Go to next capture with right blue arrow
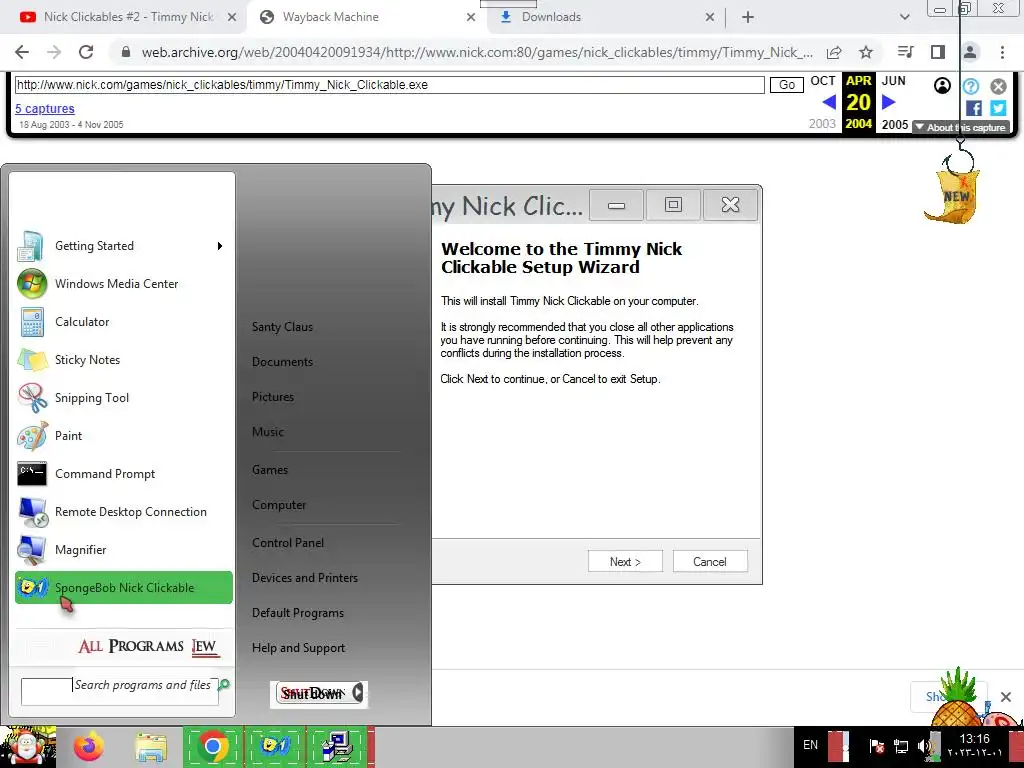 888,102
